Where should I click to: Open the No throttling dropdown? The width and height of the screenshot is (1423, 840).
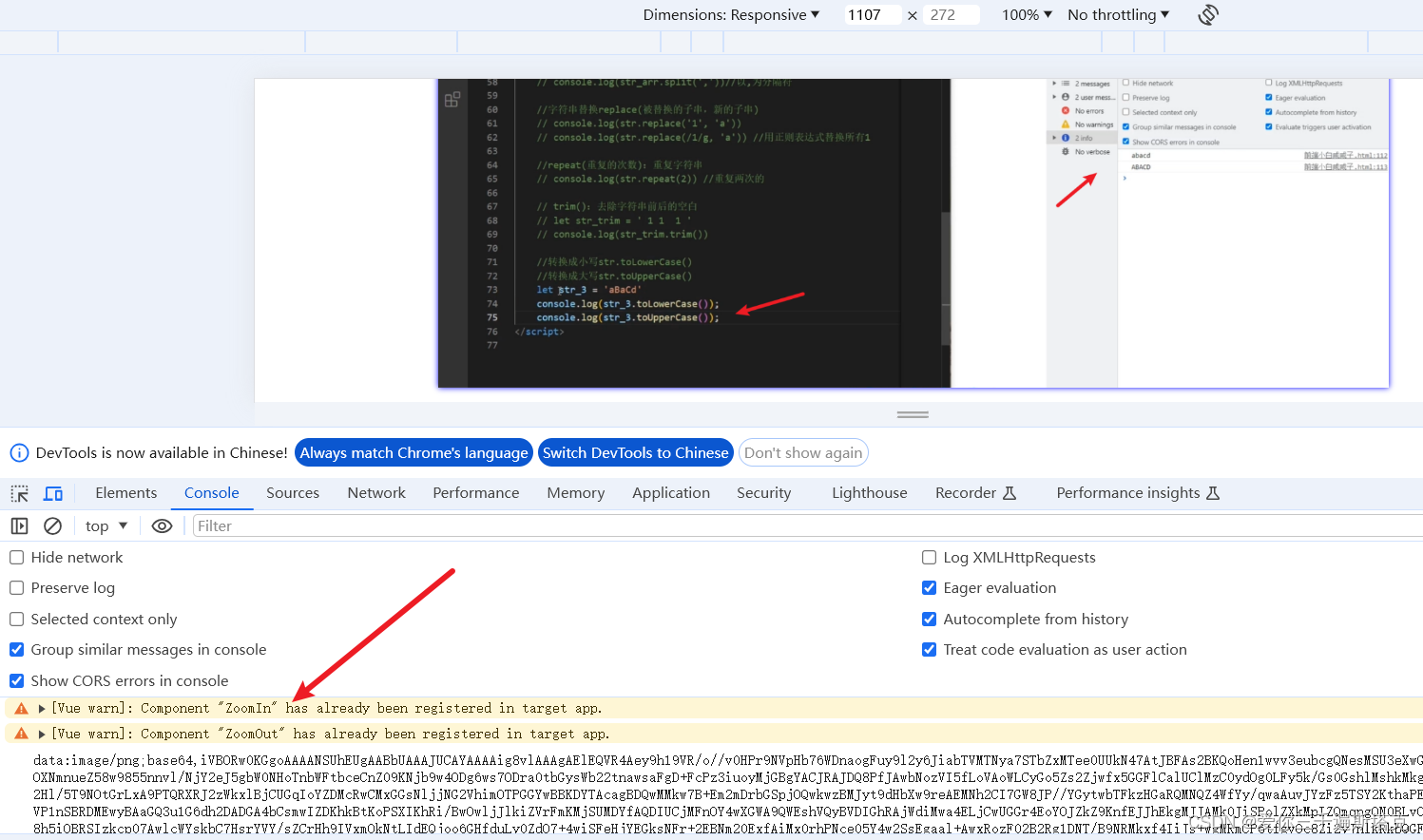1118,14
